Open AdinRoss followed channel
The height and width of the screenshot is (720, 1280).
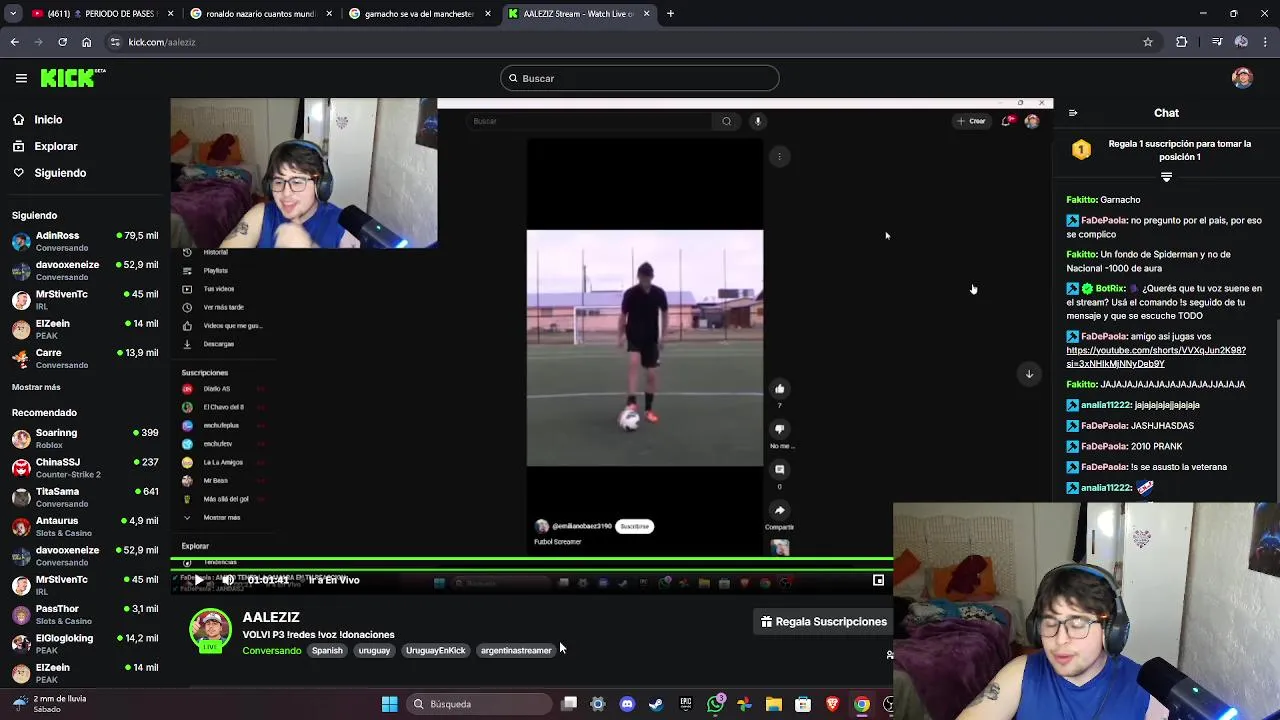[x=85, y=241]
